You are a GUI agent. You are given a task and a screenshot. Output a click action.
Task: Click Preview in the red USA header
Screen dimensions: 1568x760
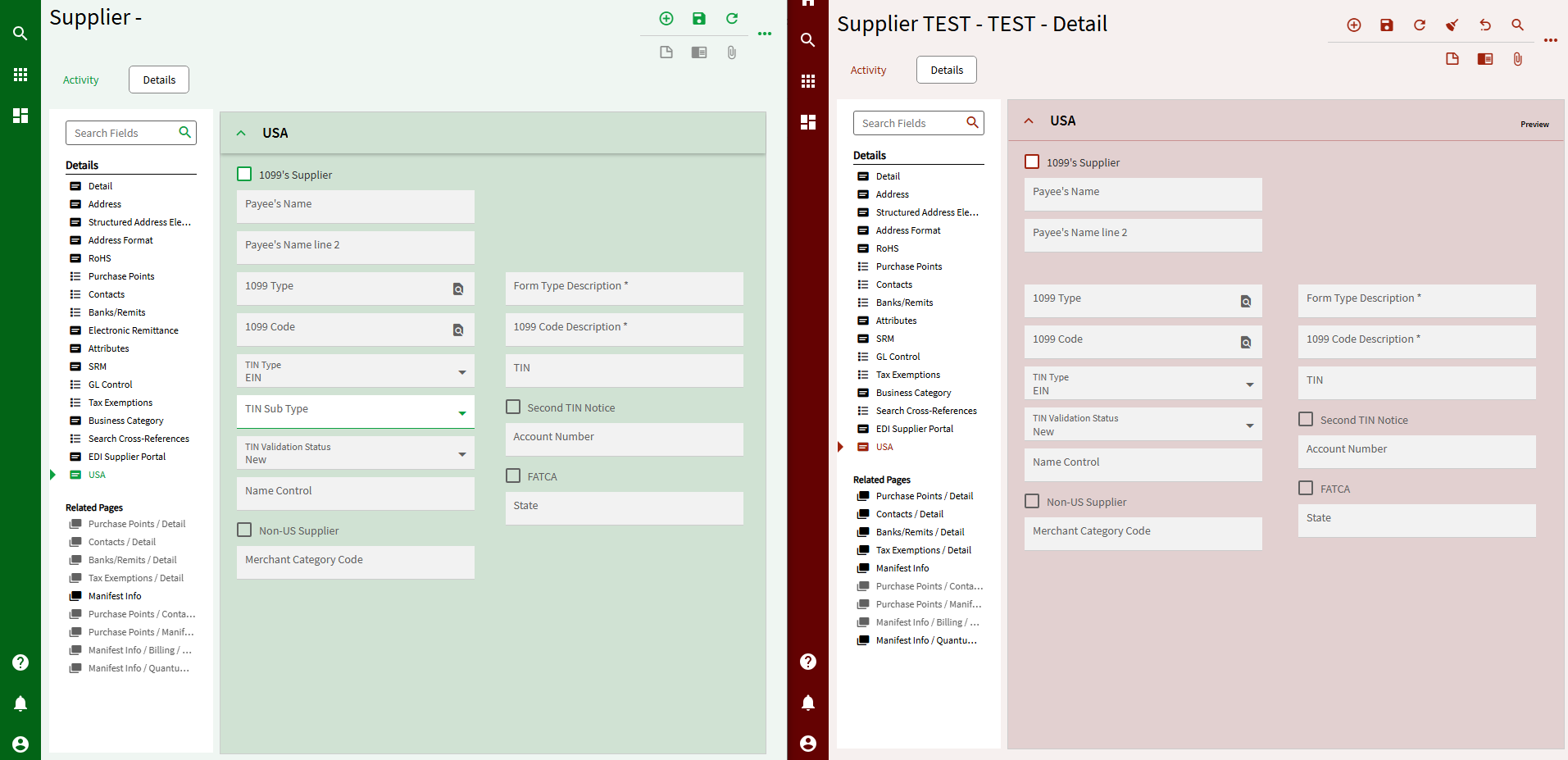pyautogui.click(x=1534, y=125)
